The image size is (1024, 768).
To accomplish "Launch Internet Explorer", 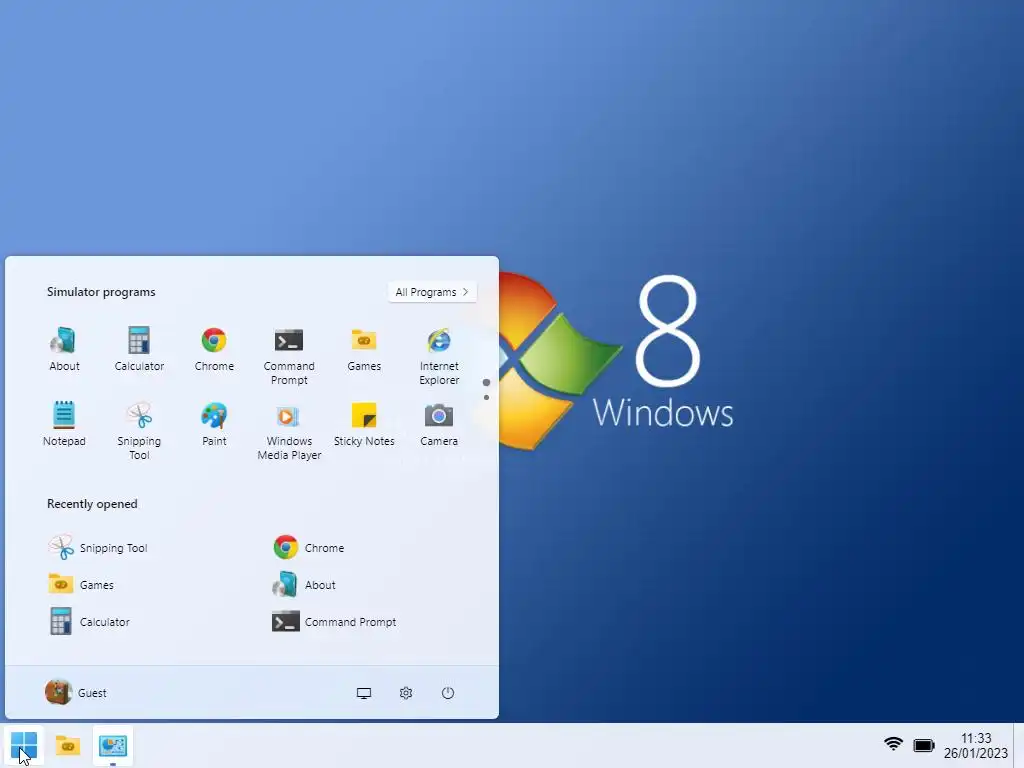I will tap(439, 357).
